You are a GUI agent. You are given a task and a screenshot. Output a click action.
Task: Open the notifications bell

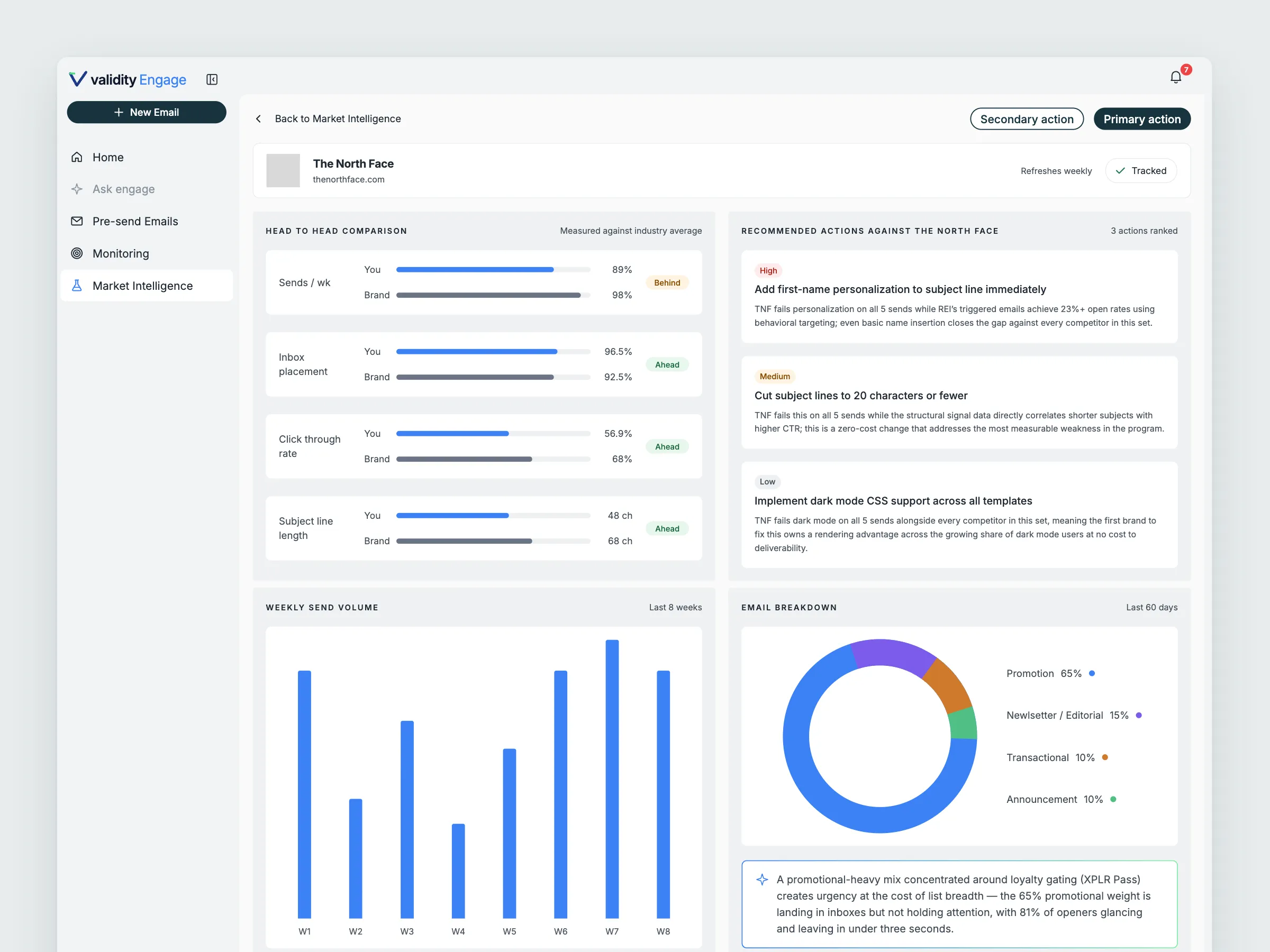[x=1175, y=77]
